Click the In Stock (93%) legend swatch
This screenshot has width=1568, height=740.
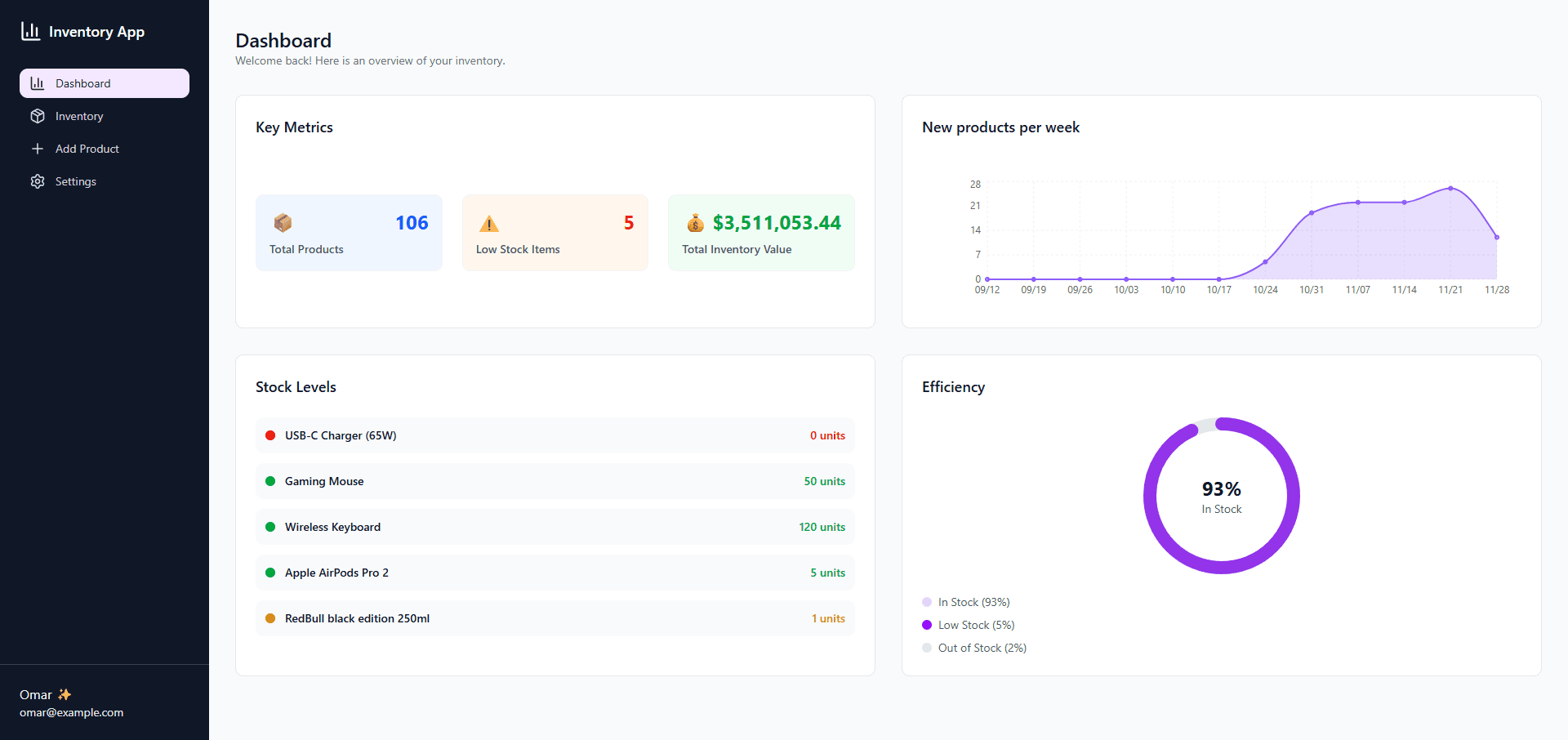927,602
